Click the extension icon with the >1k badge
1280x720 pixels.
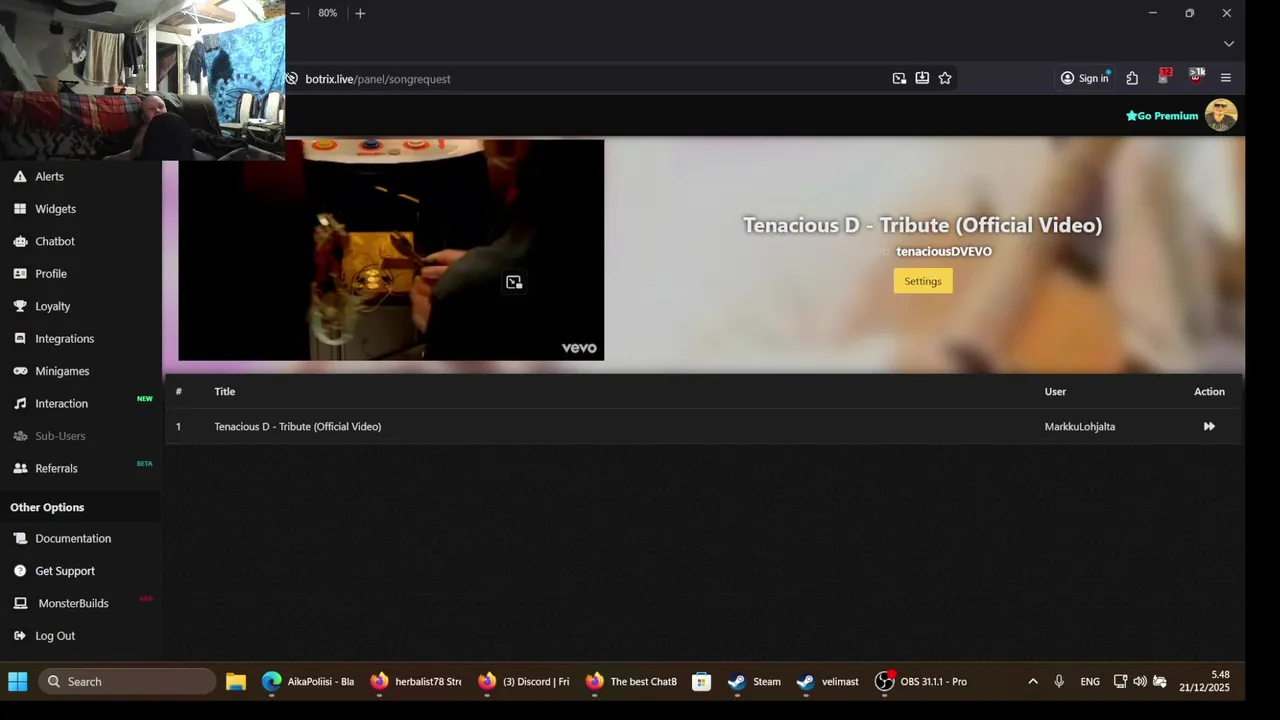coord(1196,76)
